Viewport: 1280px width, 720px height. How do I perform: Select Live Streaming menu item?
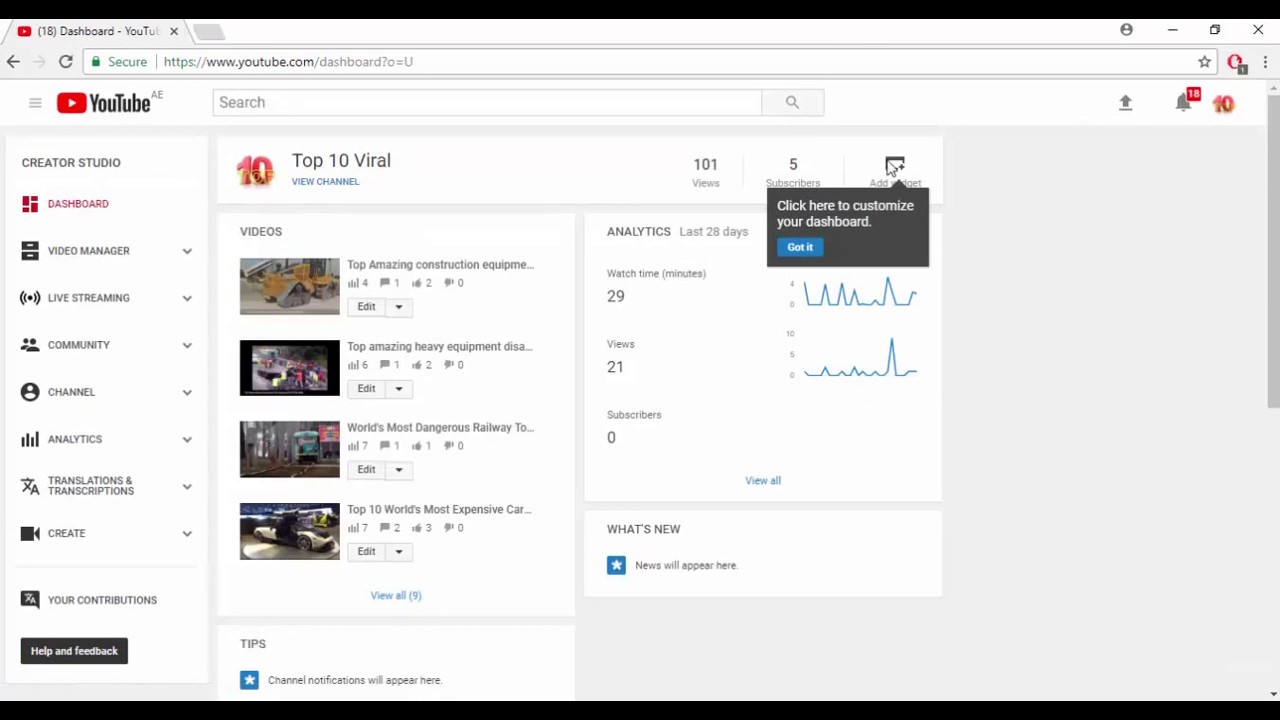88,298
